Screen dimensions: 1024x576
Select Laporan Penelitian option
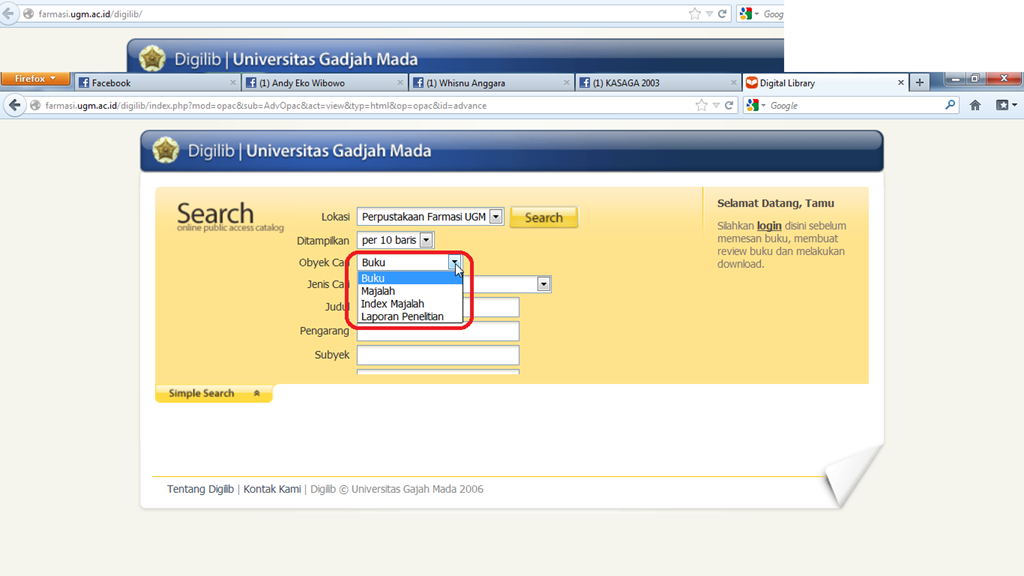[409, 317]
